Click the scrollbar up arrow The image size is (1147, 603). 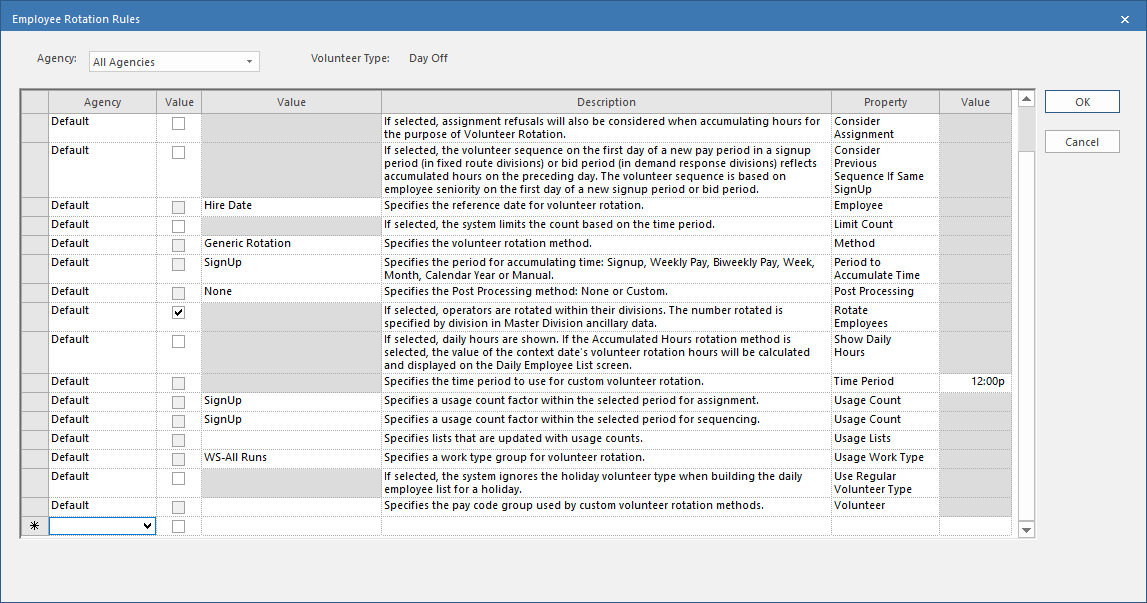point(1025,99)
